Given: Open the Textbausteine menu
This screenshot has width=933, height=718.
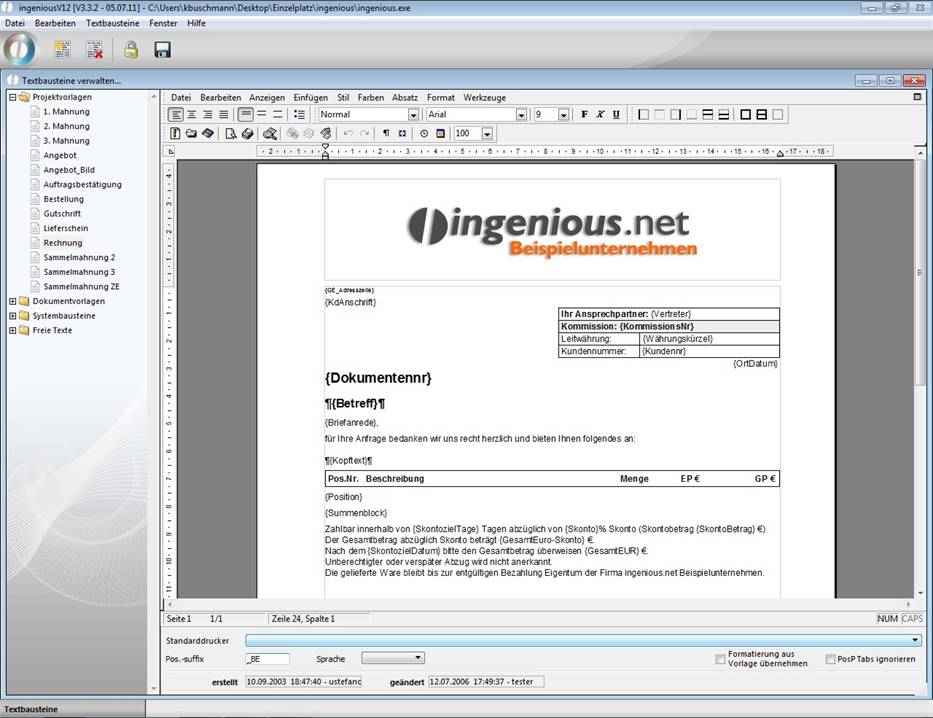Looking at the screenshot, I should (111, 22).
